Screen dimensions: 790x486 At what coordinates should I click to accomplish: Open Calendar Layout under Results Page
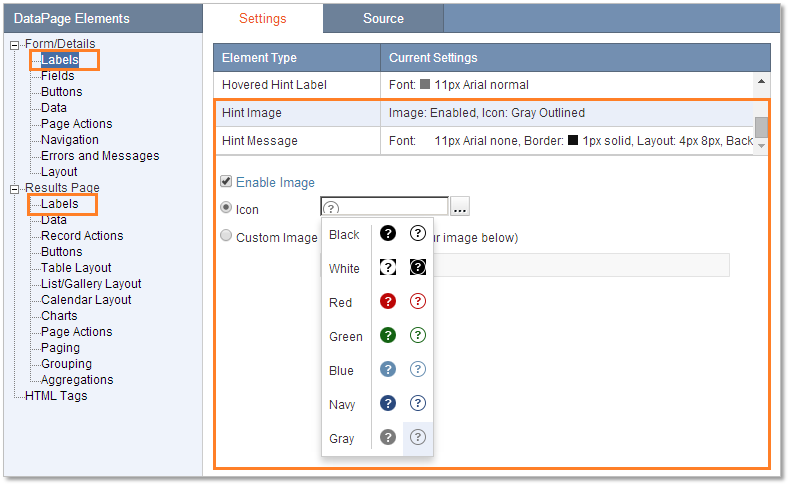(86, 300)
